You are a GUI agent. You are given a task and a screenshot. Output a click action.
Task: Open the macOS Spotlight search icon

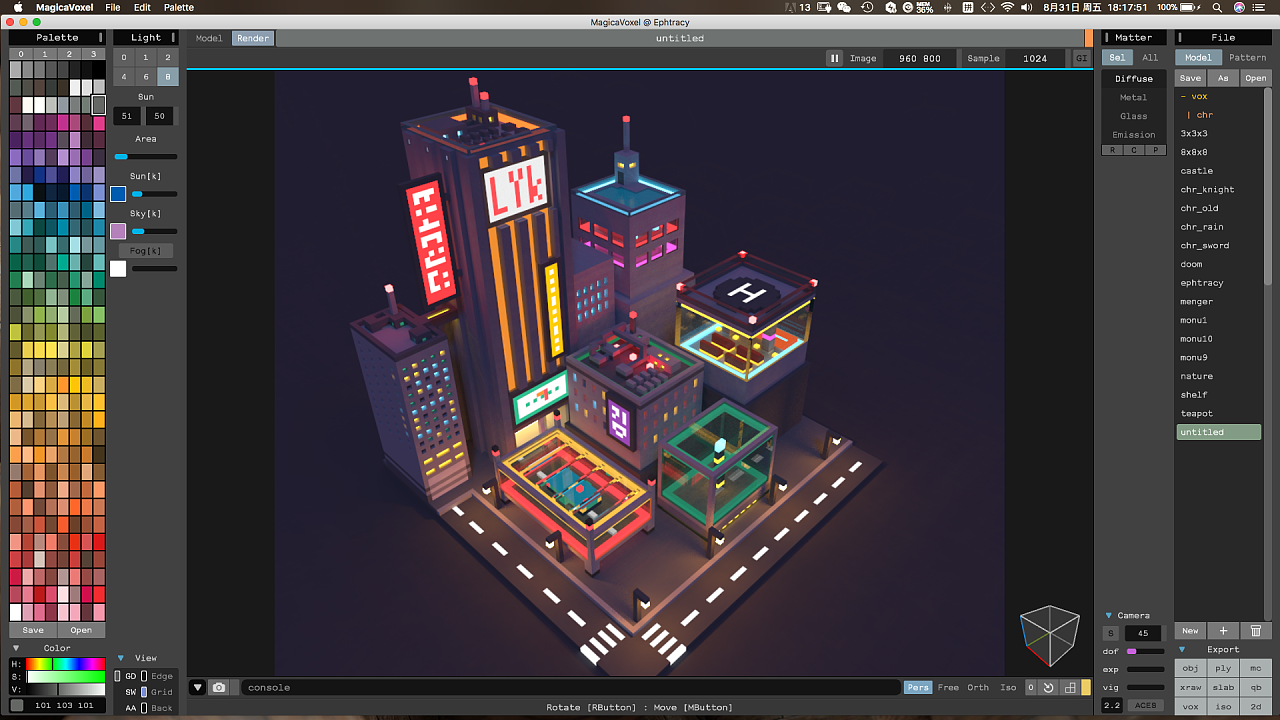coord(1216,7)
